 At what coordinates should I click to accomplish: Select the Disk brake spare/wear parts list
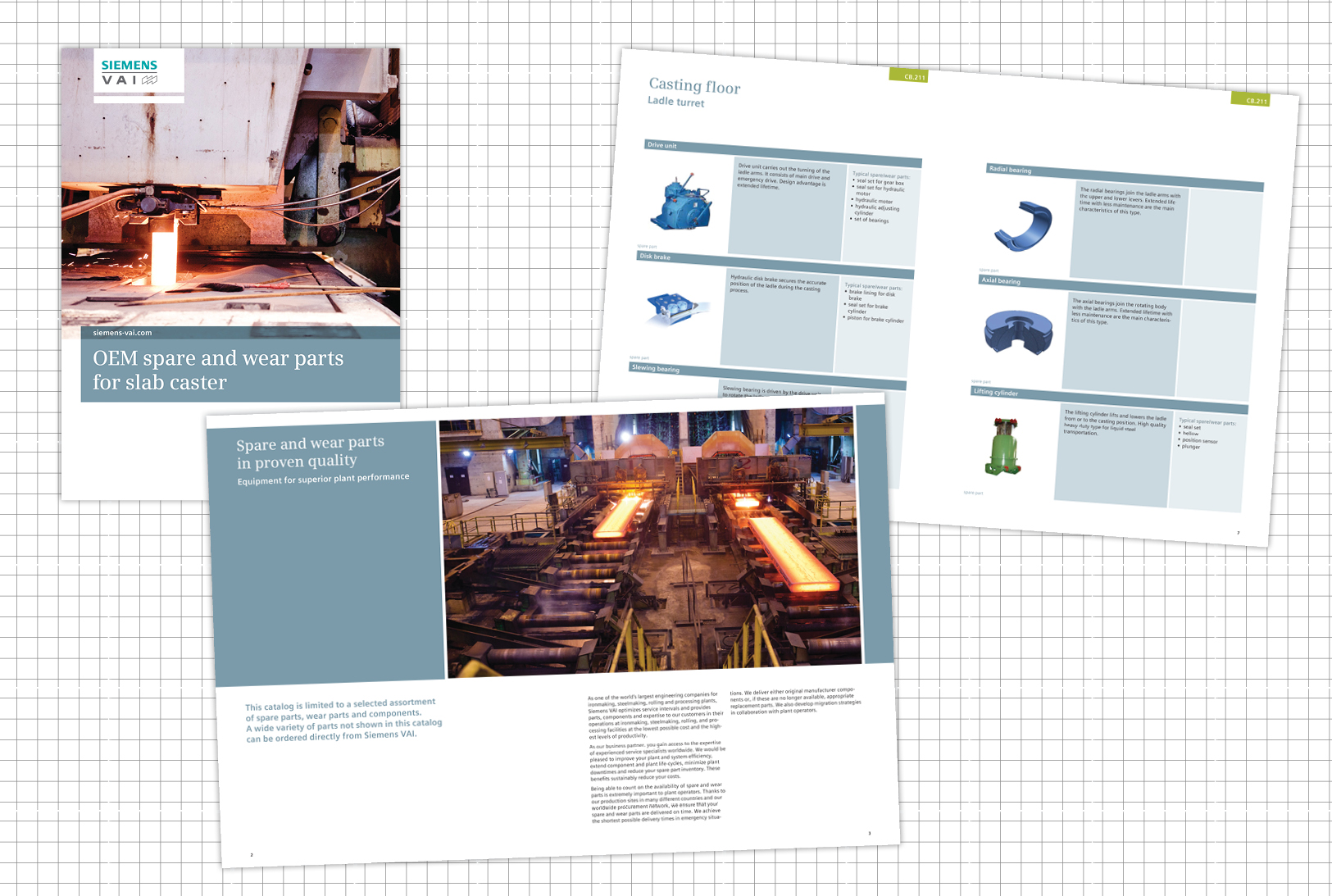(x=874, y=302)
